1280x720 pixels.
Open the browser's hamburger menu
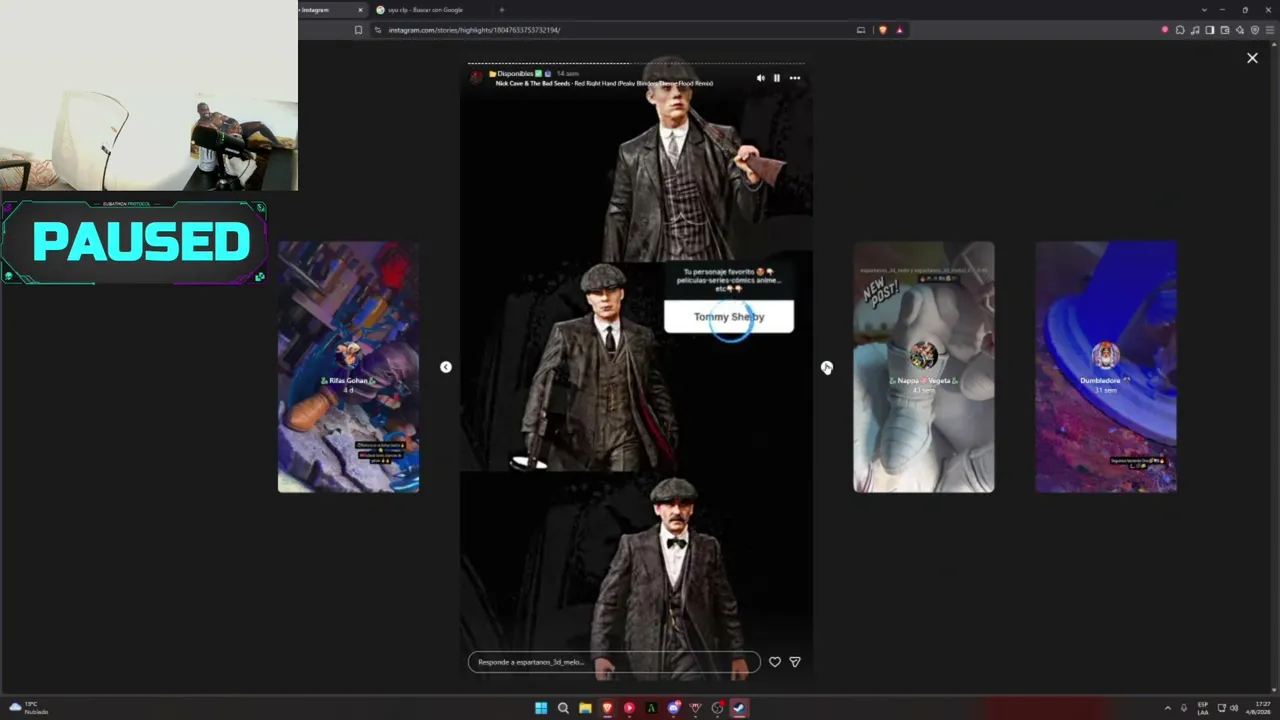coord(1269,30)
